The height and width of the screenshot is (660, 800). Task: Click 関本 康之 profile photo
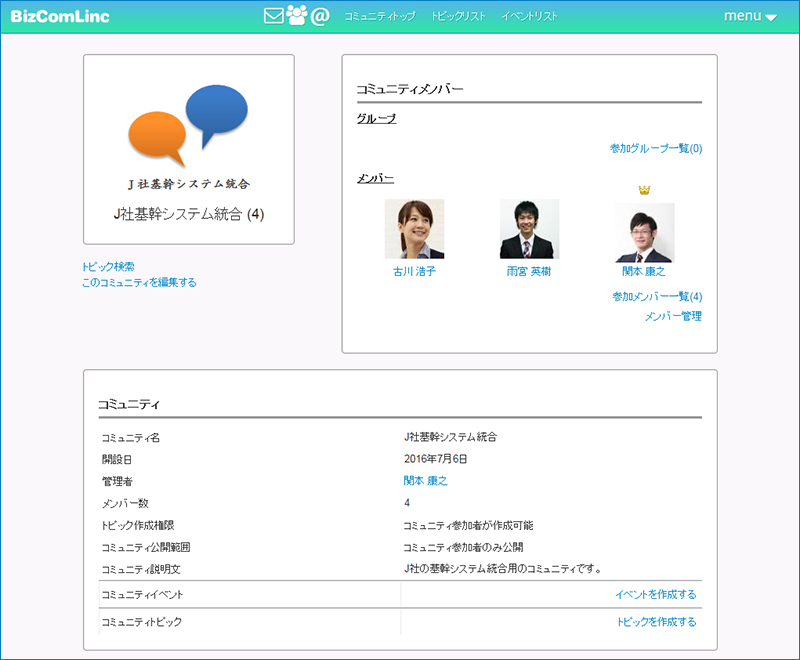644,232
